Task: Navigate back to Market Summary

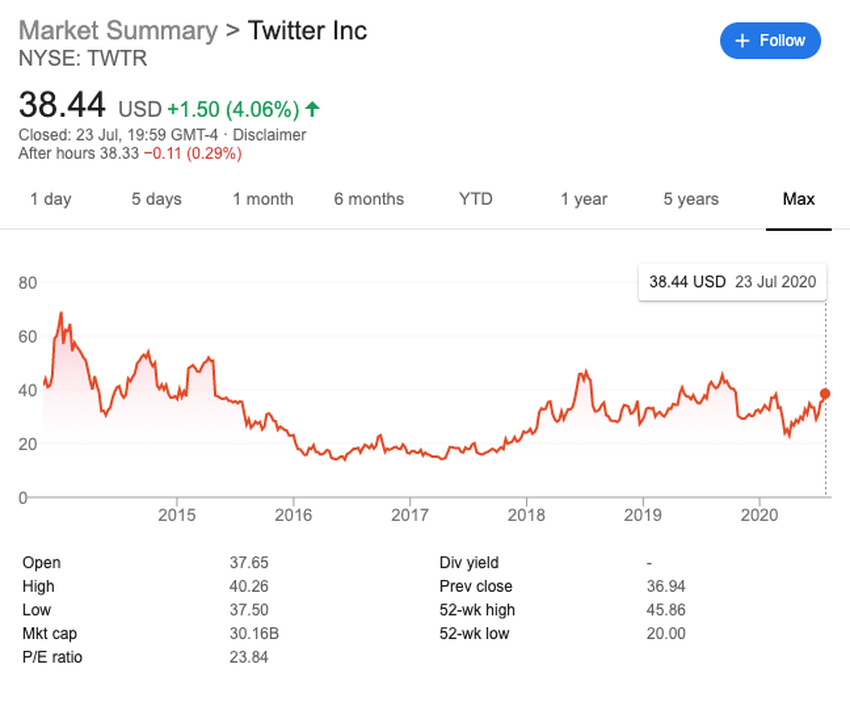Action: click(x=118, y=31)
